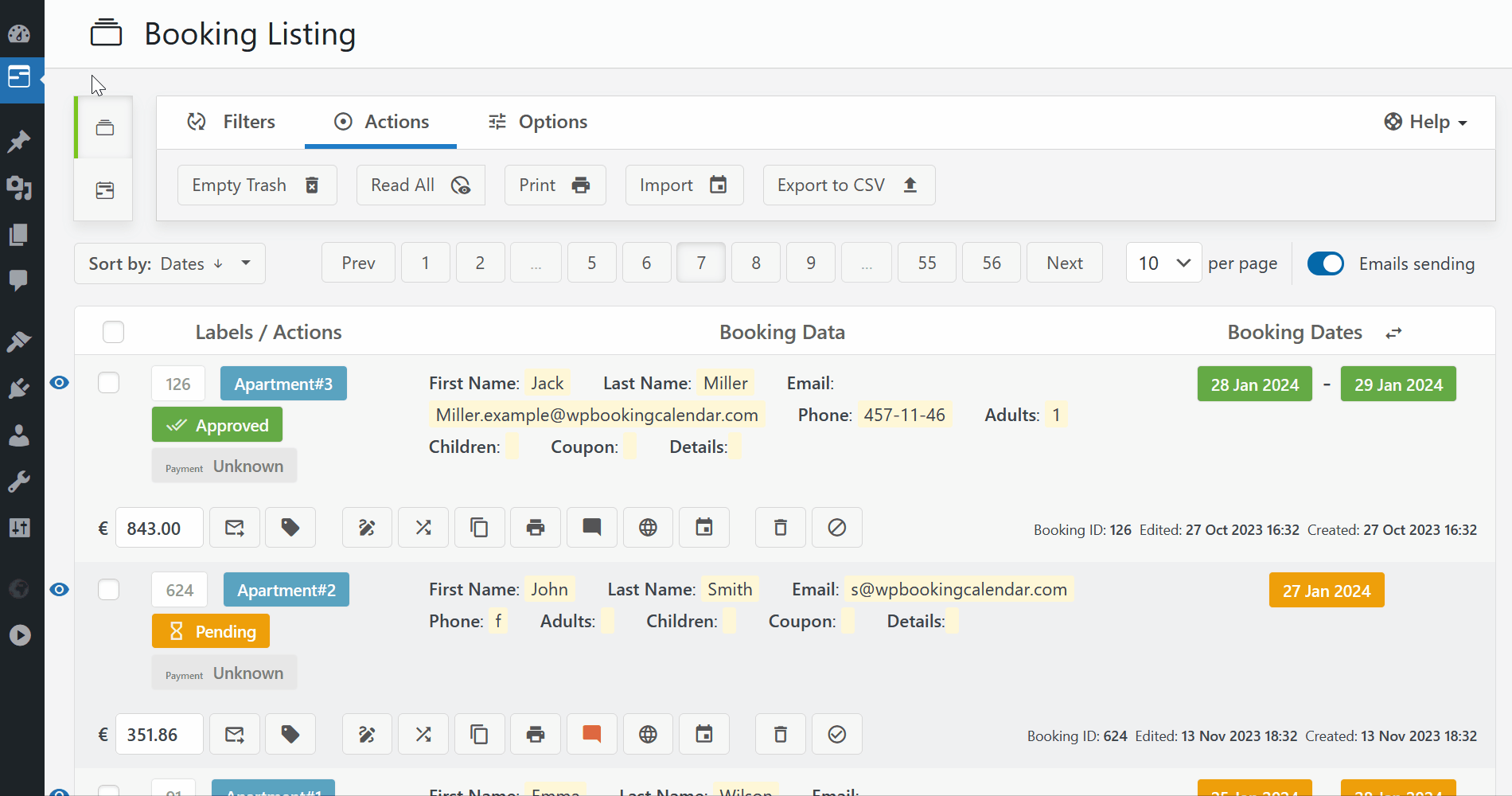
Task: Open the Sort by Dates dropdown
Action: click(170, 263)
